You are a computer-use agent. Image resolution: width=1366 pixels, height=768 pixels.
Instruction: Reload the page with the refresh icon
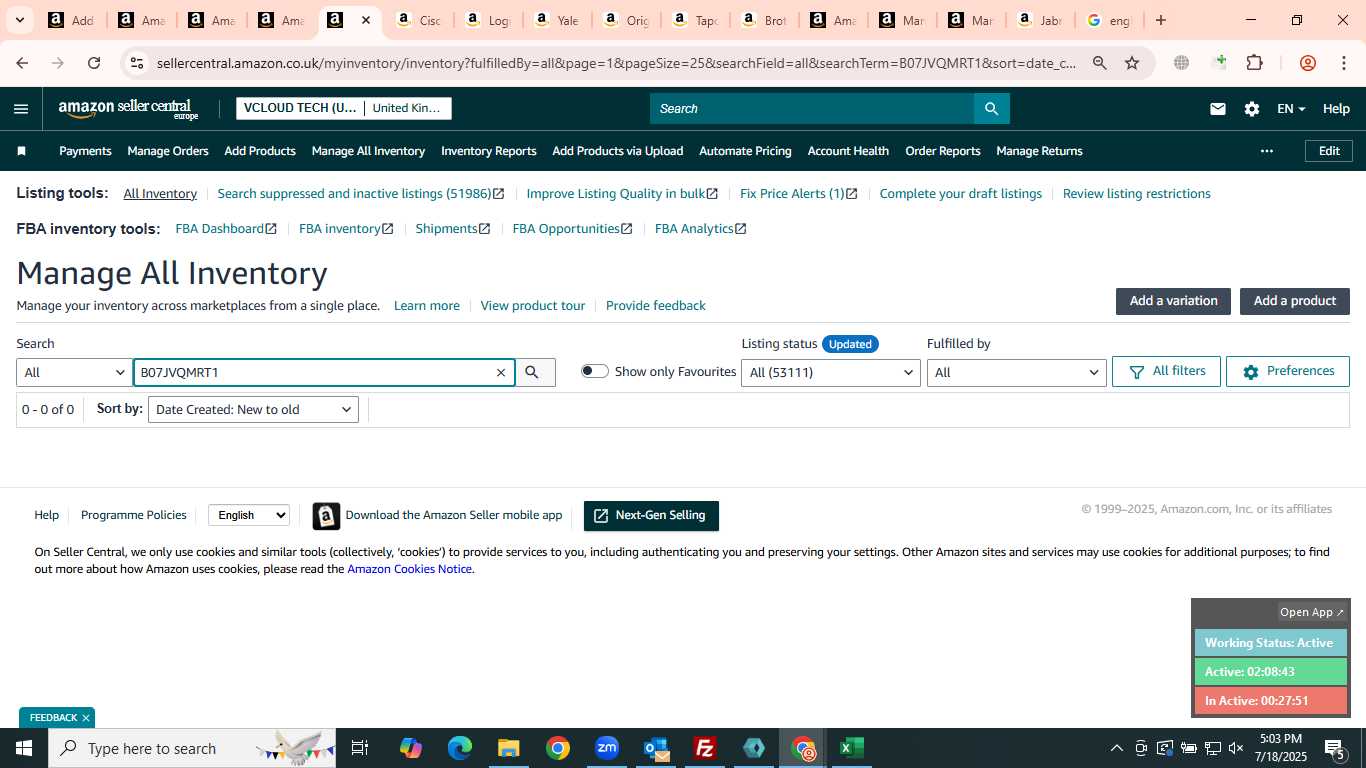click(x=94, y=63)
